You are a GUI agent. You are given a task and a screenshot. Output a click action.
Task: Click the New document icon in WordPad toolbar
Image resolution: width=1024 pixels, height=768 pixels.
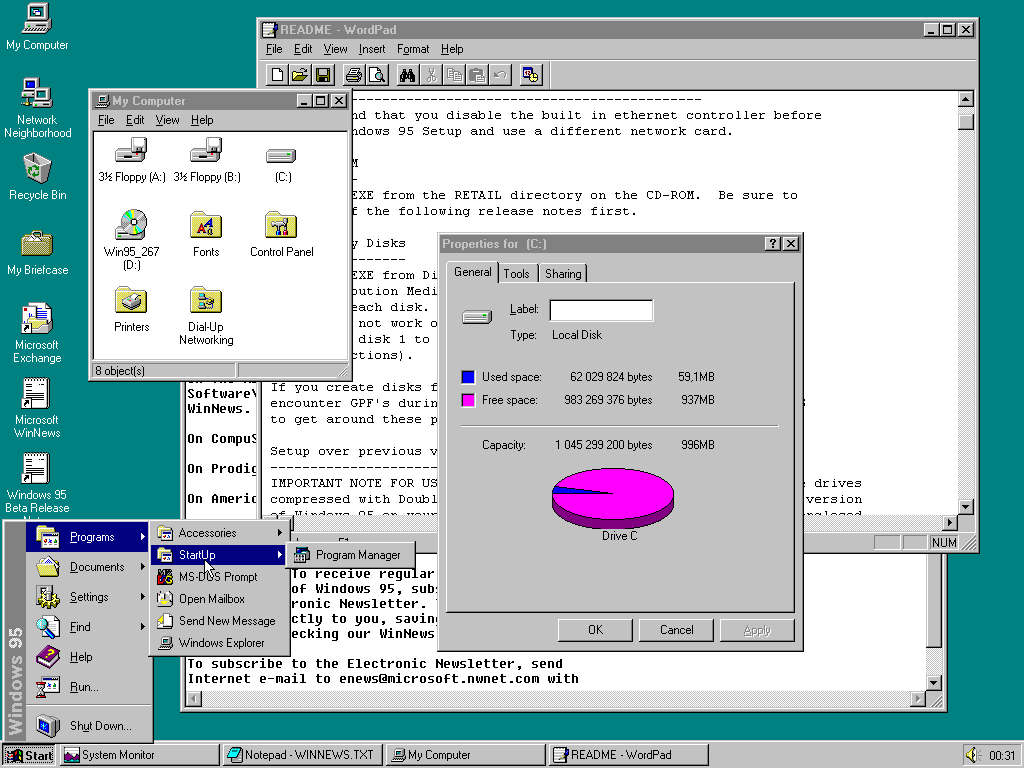pyautogui.click(x=278, y=75)
